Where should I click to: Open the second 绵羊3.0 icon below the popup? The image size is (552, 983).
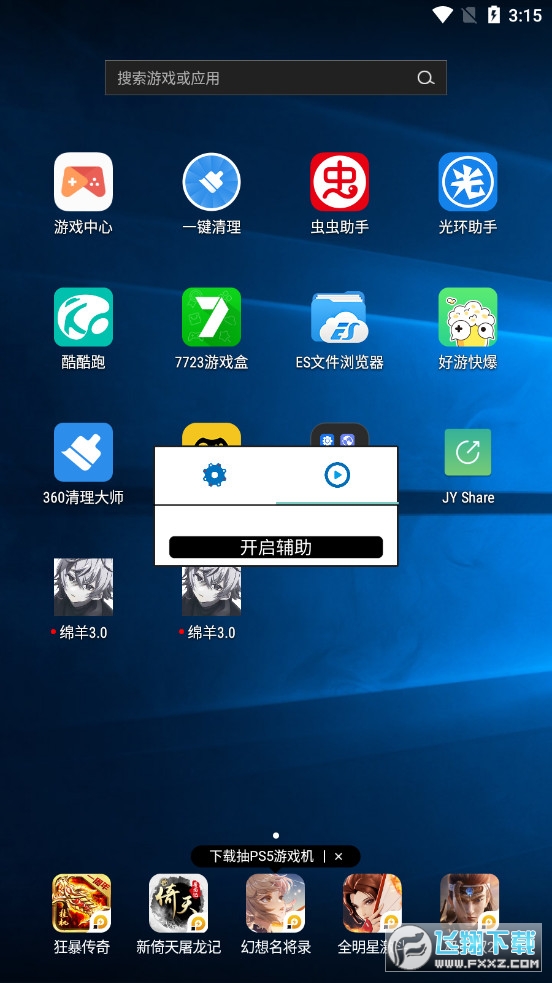coord(211,591)
